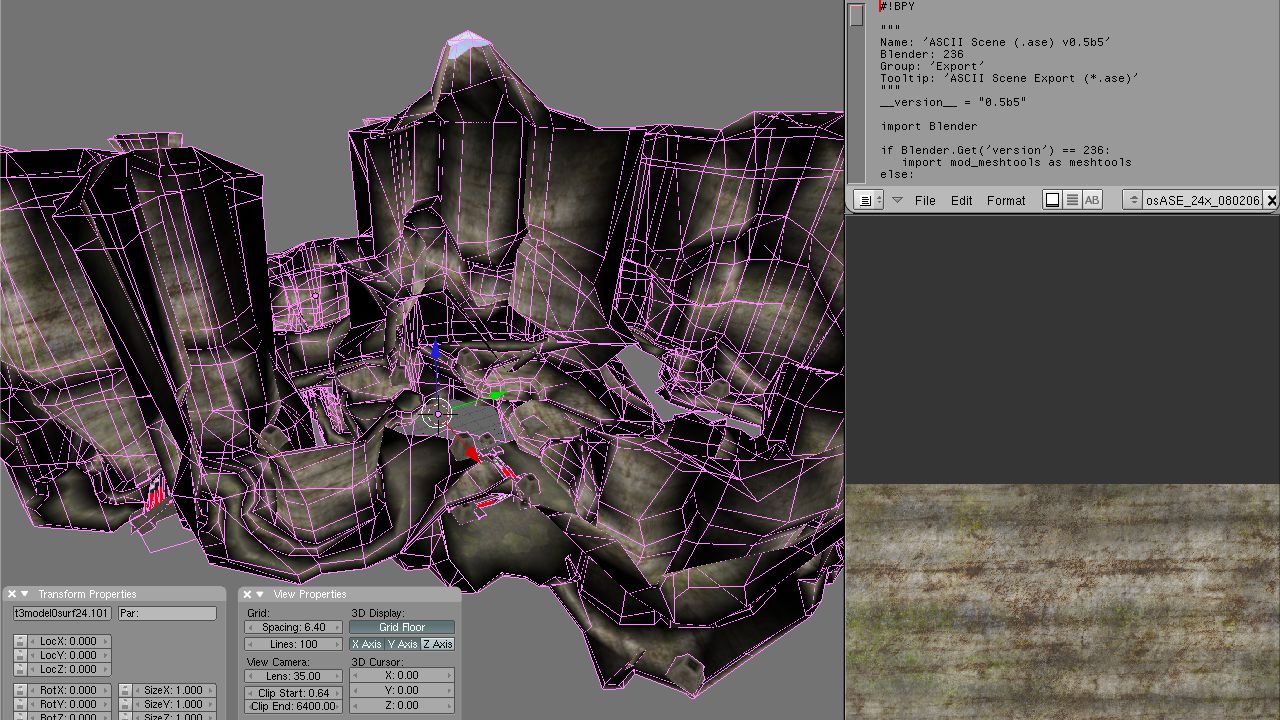Click the LocX lock icon
This screenshot has height=720, width=1280.
[20, 641]
